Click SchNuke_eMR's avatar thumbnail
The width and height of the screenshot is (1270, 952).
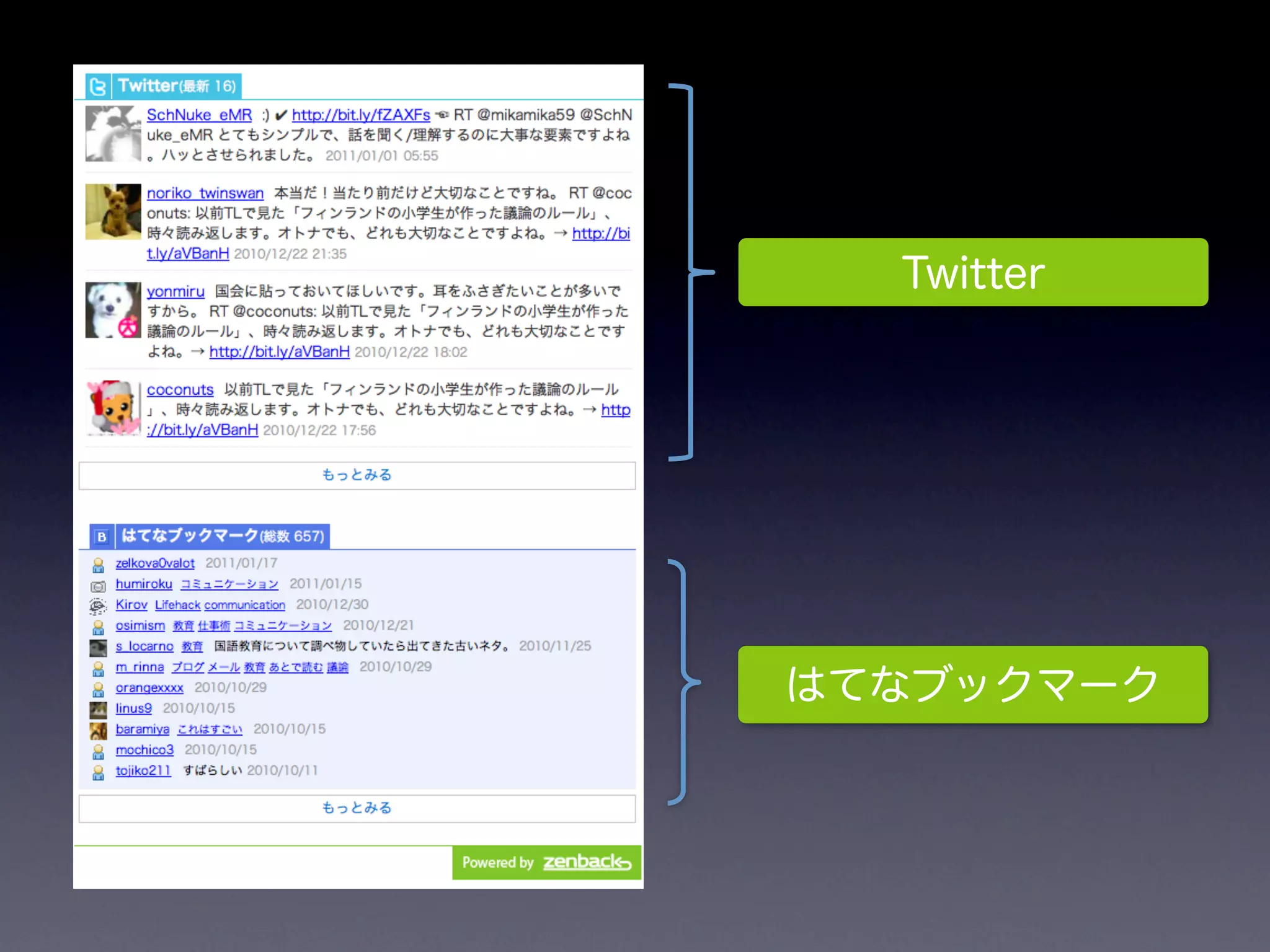[x=113, y=133]
